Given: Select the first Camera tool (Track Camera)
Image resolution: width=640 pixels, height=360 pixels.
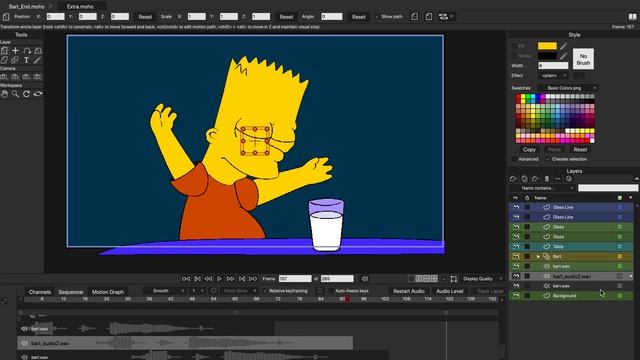Looking at the screenshot, I should click(4, 76).
